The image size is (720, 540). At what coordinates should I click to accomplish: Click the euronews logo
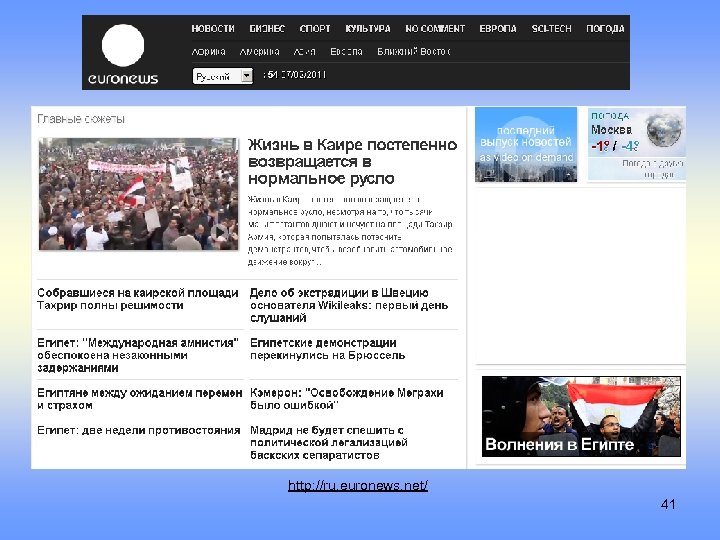pyautogui.click(x=123, y=55)
